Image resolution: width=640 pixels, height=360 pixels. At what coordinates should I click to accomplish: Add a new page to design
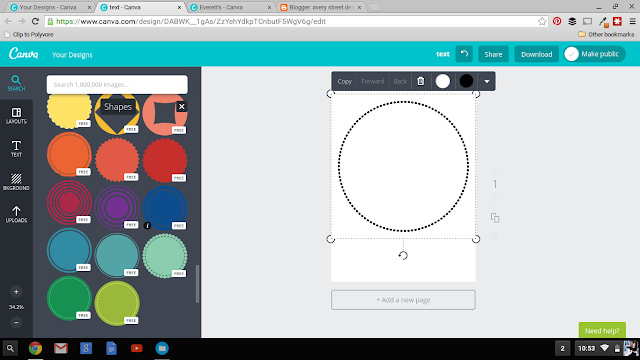(x=403, y=300)
